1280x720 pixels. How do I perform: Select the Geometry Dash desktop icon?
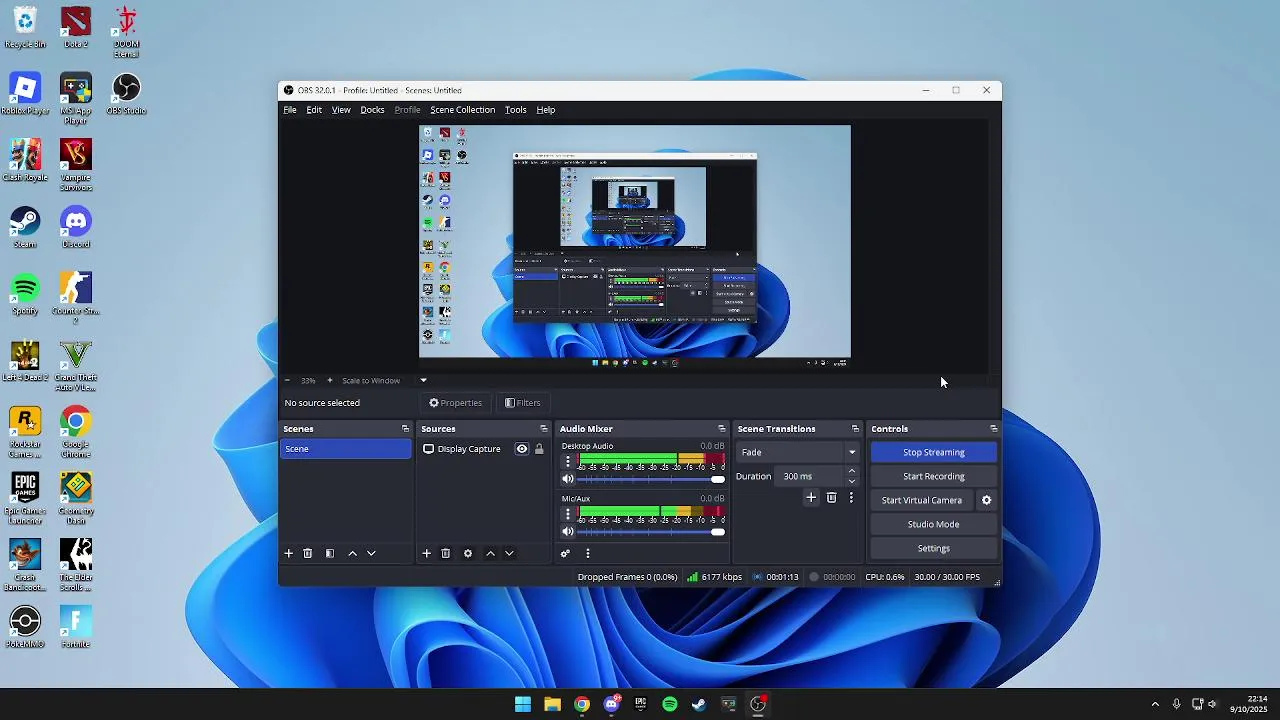point(75,498)
